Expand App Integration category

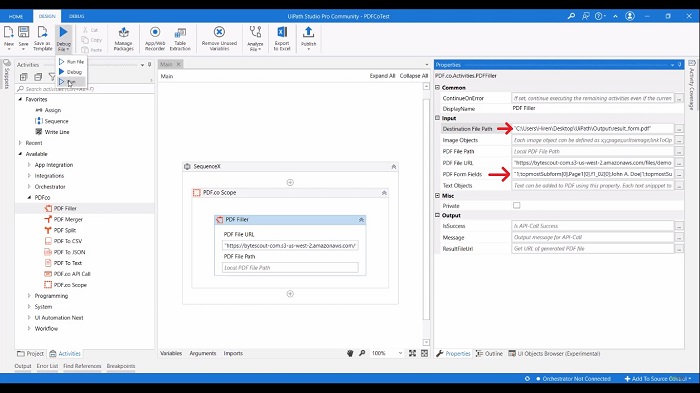click(x=29, y=165)
